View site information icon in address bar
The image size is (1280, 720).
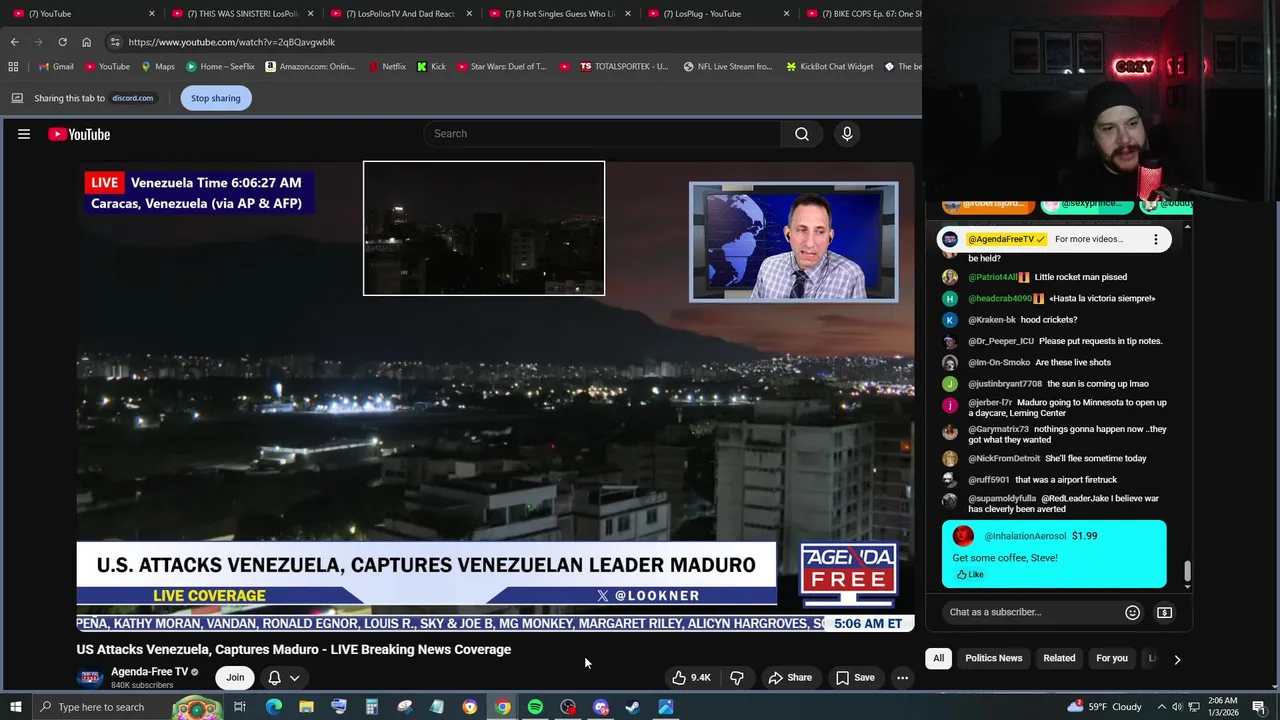(x=115, y=42)
